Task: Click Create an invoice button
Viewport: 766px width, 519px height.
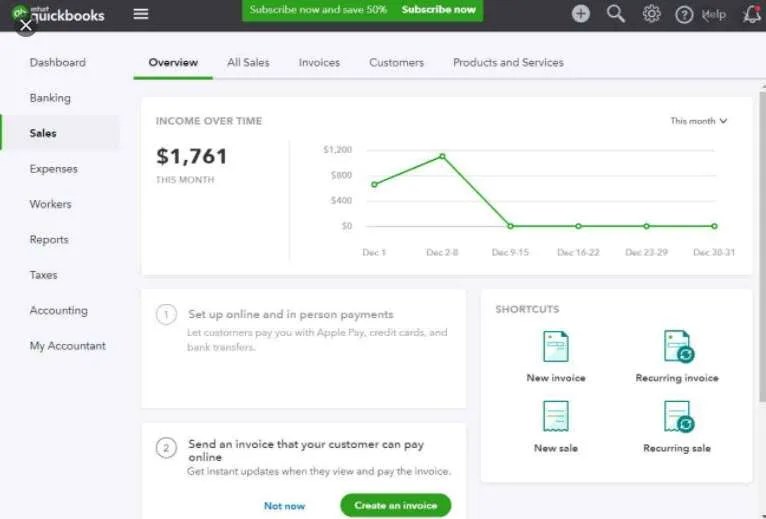Action: click(396, 505)
